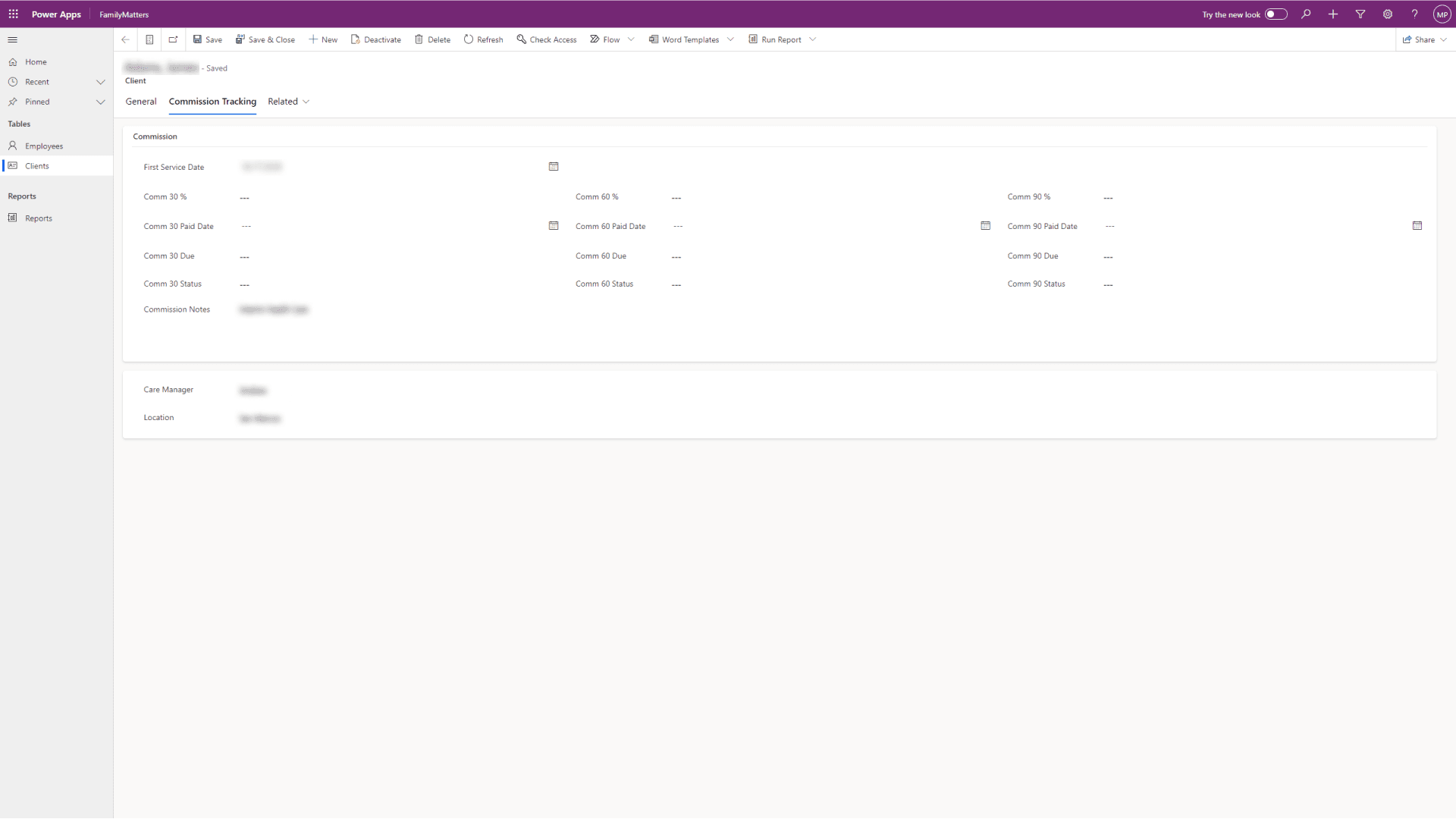
Task: Open the settings gear icon
Action: (x=1388, y=14)
